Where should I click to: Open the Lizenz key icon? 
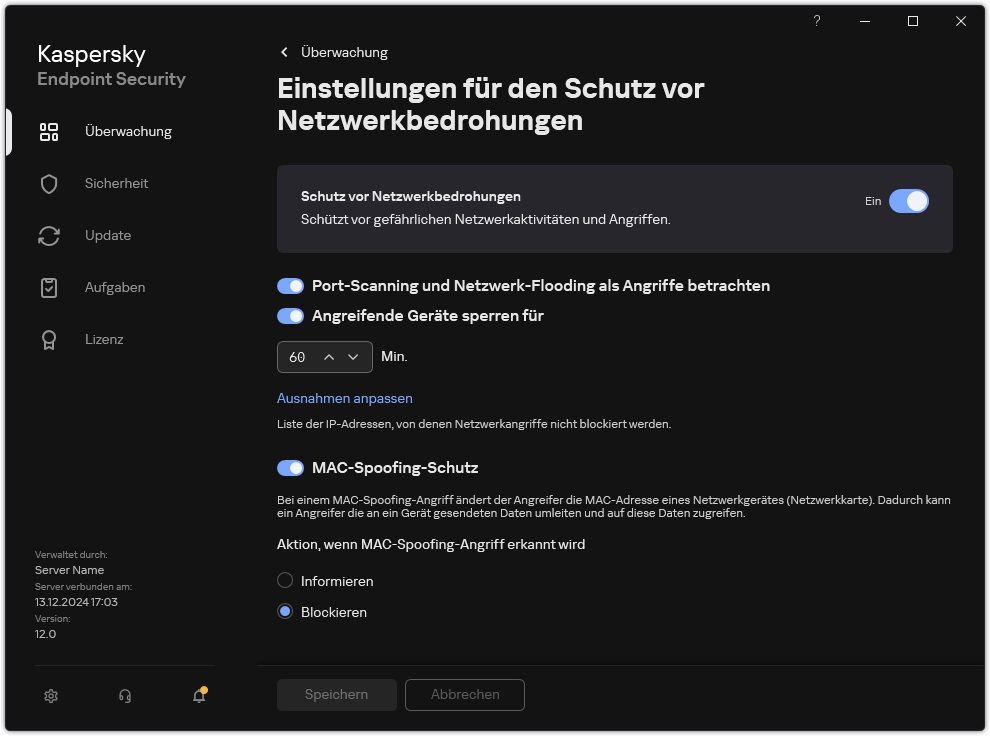[49, 339]
